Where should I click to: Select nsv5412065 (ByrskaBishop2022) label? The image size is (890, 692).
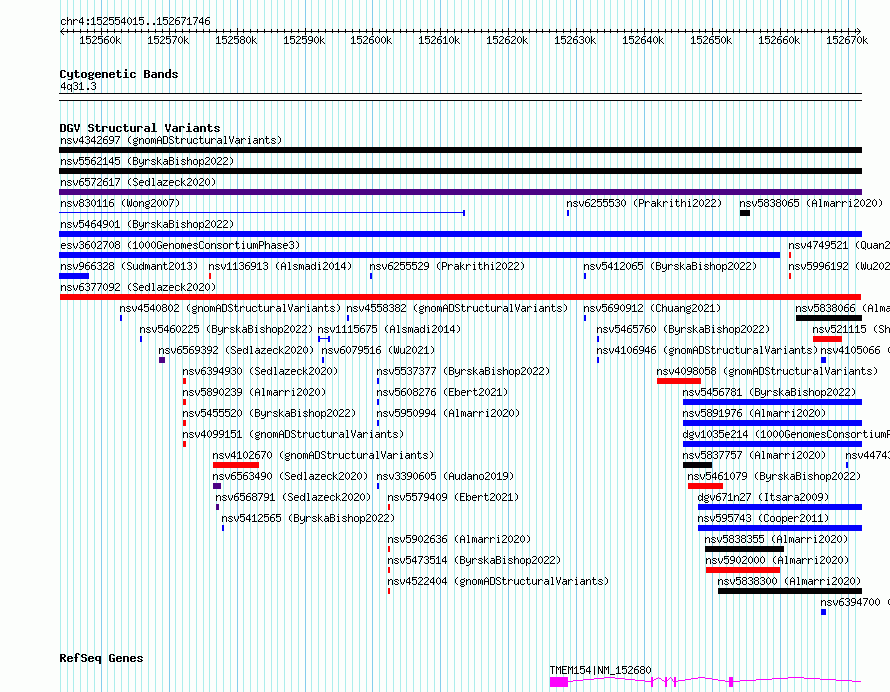(x=670, y=266)
